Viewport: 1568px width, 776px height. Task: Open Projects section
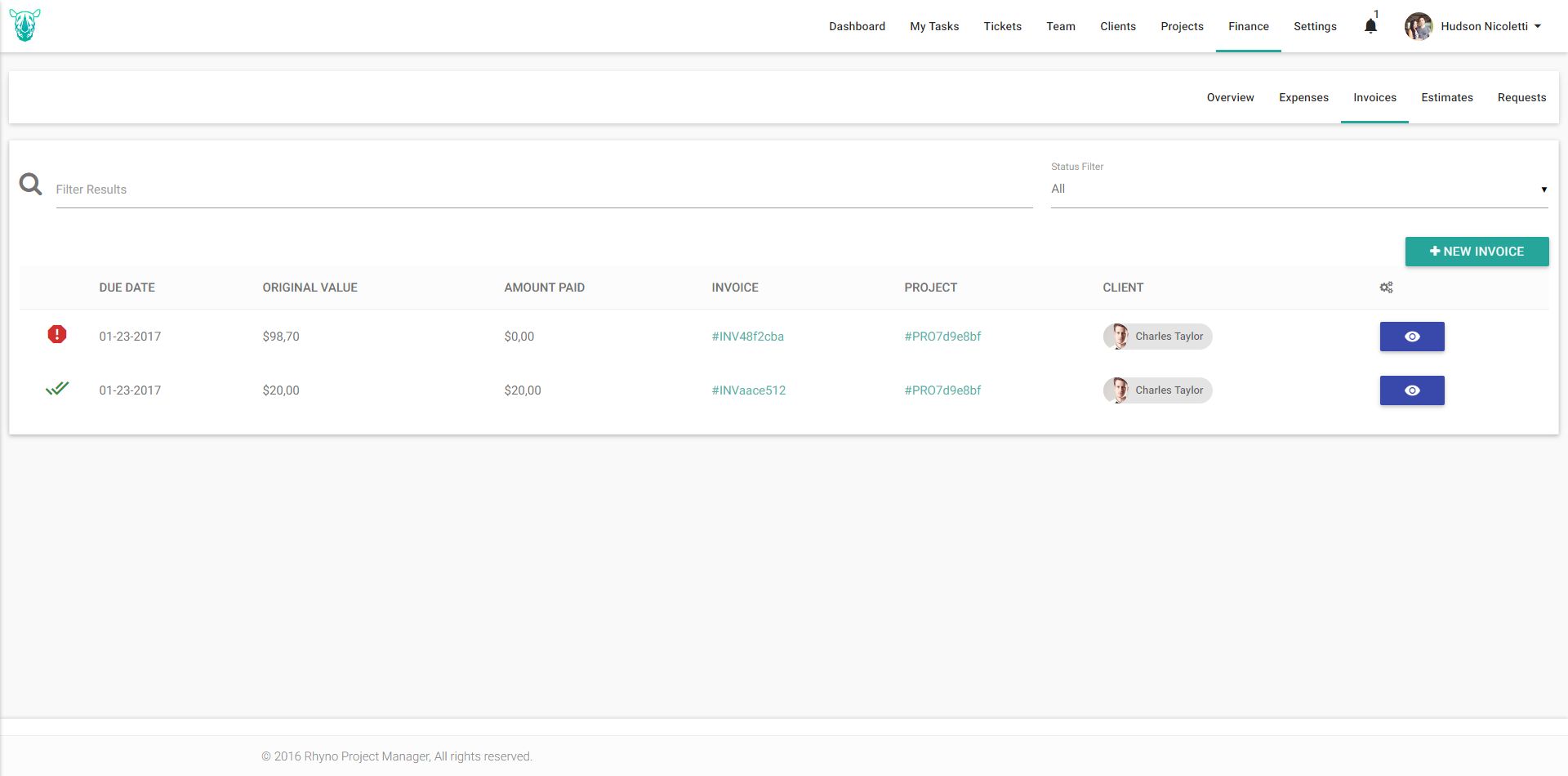coord(1182,26)
